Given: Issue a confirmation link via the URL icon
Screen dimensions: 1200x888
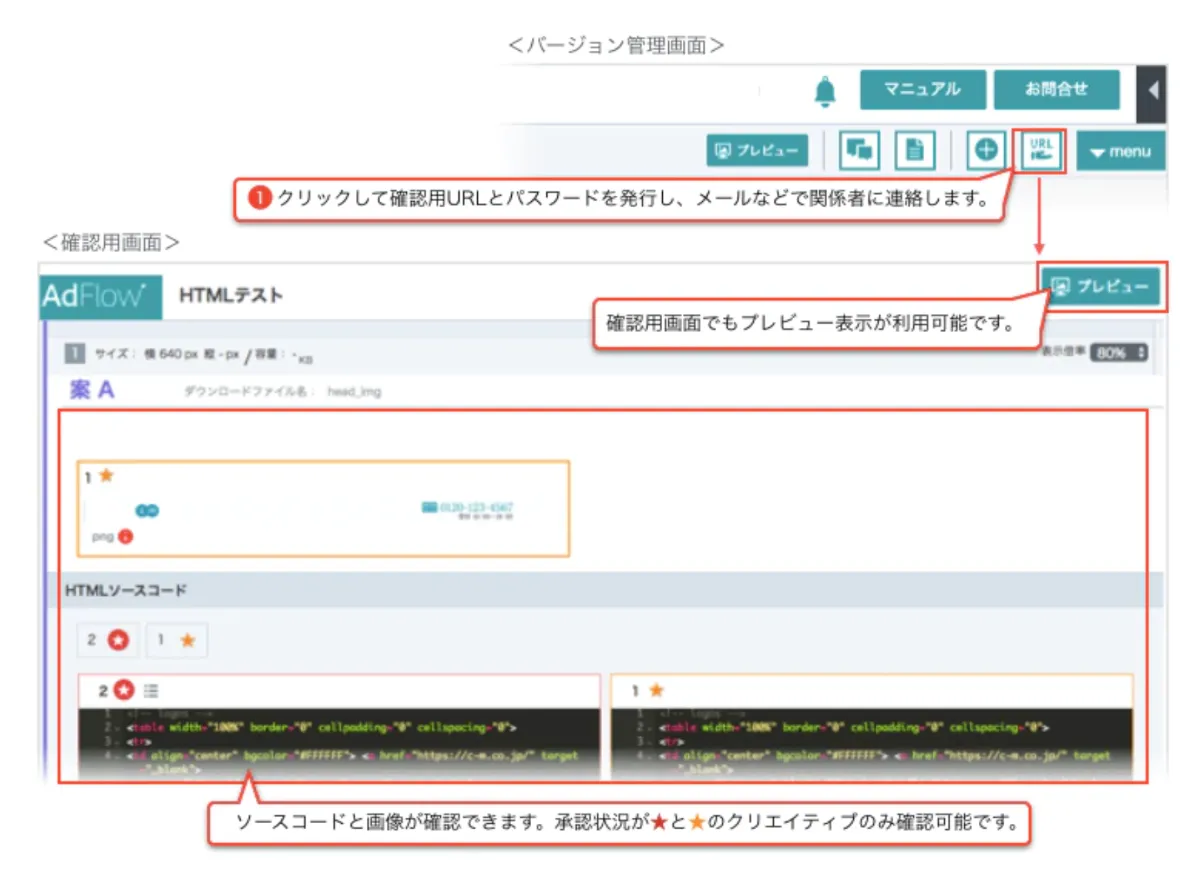Looking at the screenshot, I should click(1040, 151).
